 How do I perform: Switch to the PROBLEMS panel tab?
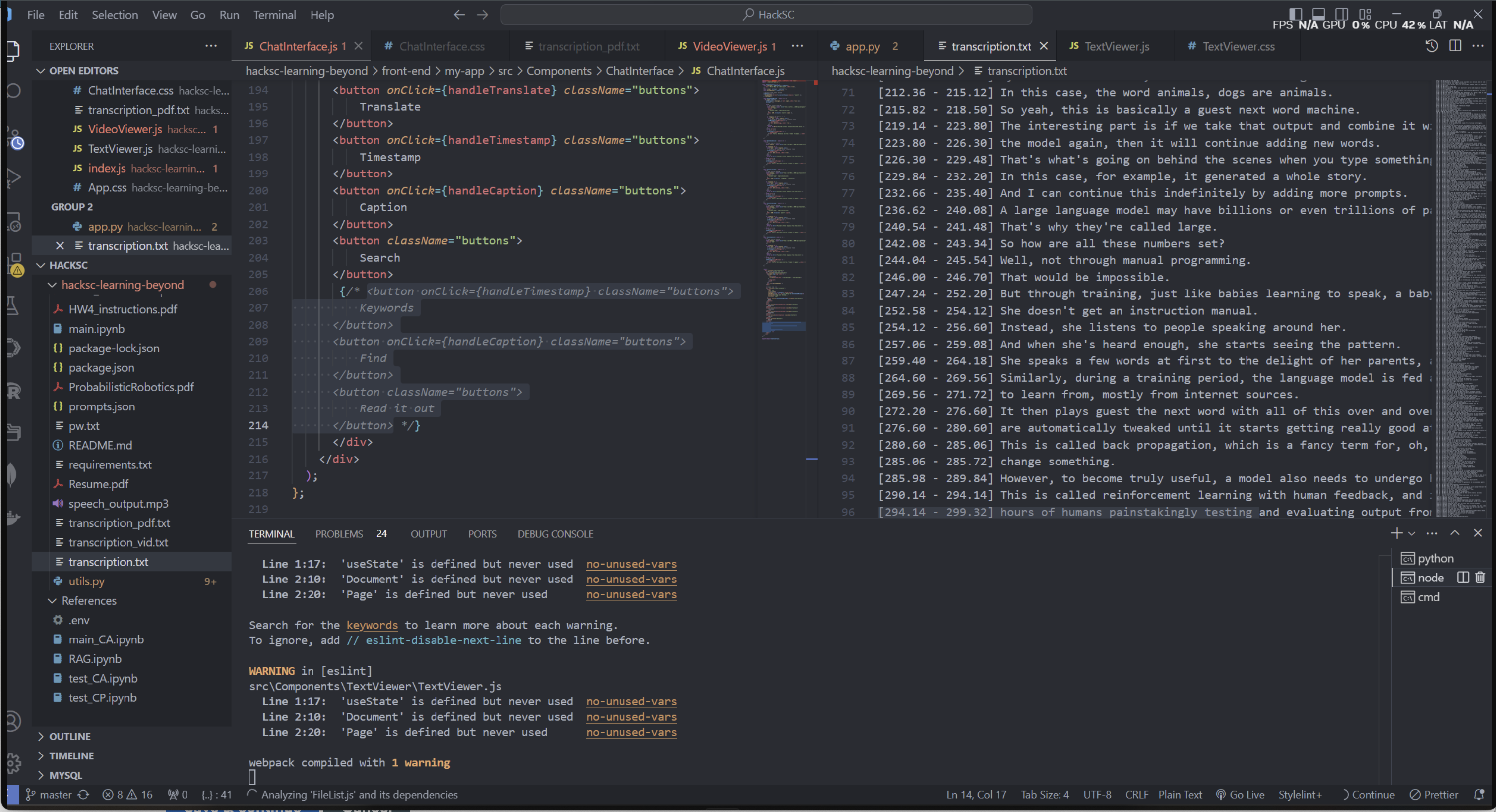[x=339, y=533]
